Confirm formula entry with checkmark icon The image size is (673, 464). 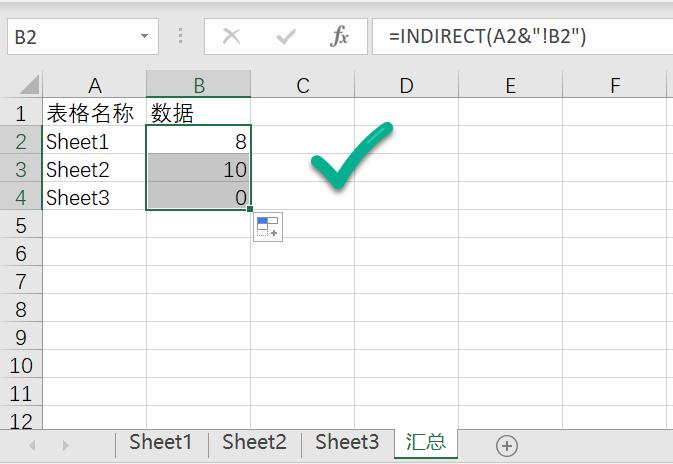coord(286,37)
